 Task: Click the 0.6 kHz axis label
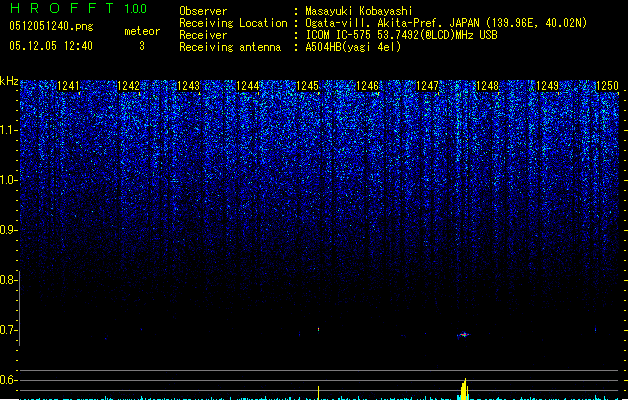click(8, 380)
